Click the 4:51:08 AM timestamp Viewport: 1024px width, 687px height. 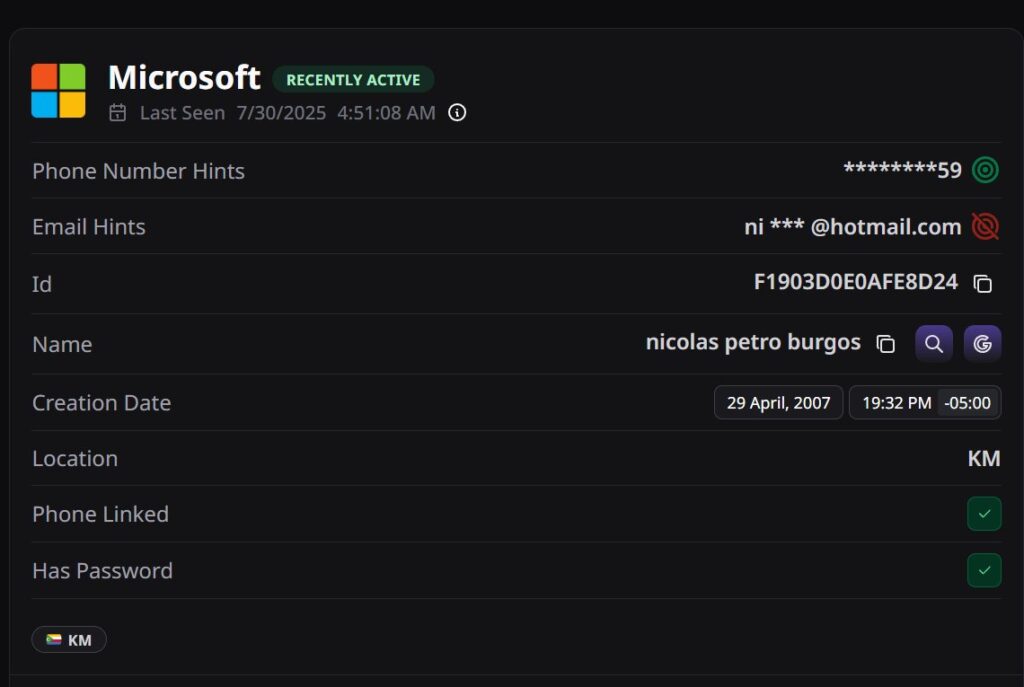386,113
